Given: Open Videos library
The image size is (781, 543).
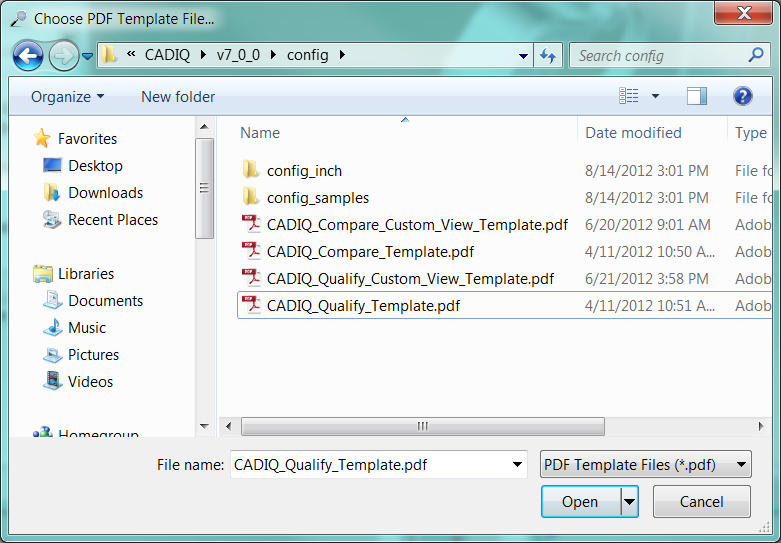Looking at the screenshot, I should [x=90, y=381].
